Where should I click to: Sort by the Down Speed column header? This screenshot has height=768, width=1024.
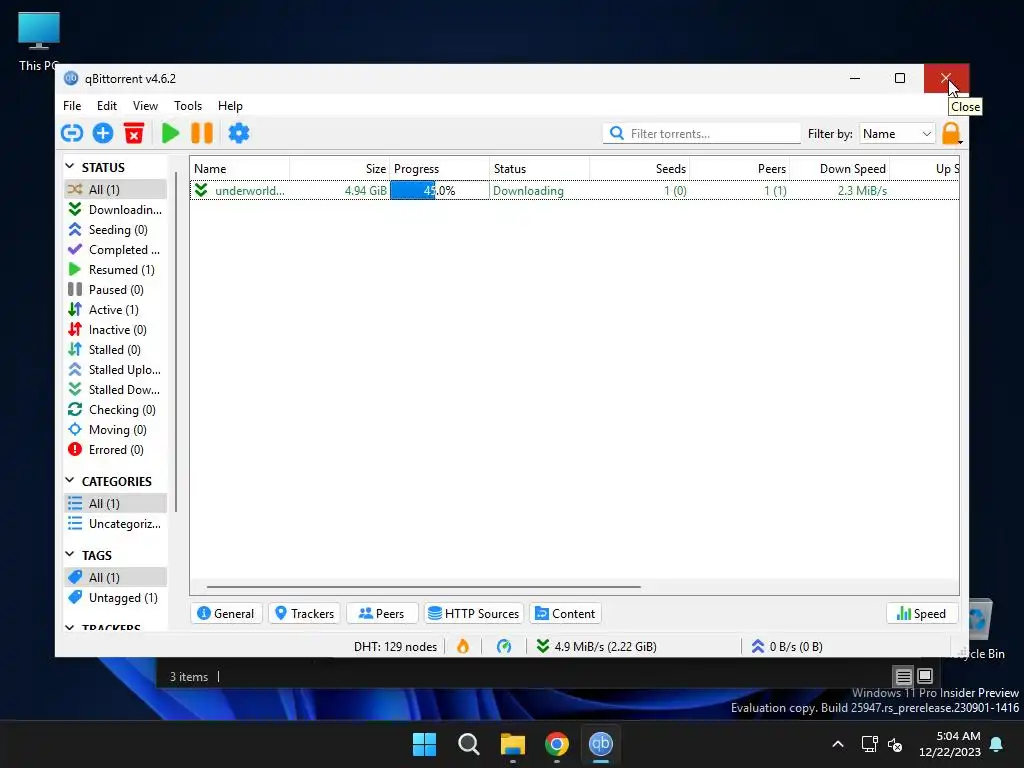coord(840,168)
